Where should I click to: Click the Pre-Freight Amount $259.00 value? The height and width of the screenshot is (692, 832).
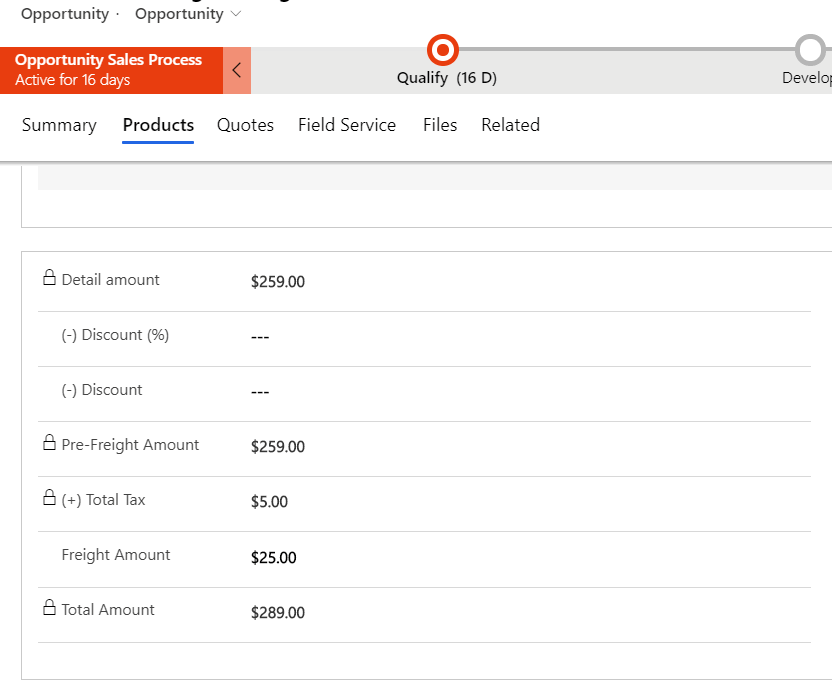pyautogui.click(x=278, y=447)
